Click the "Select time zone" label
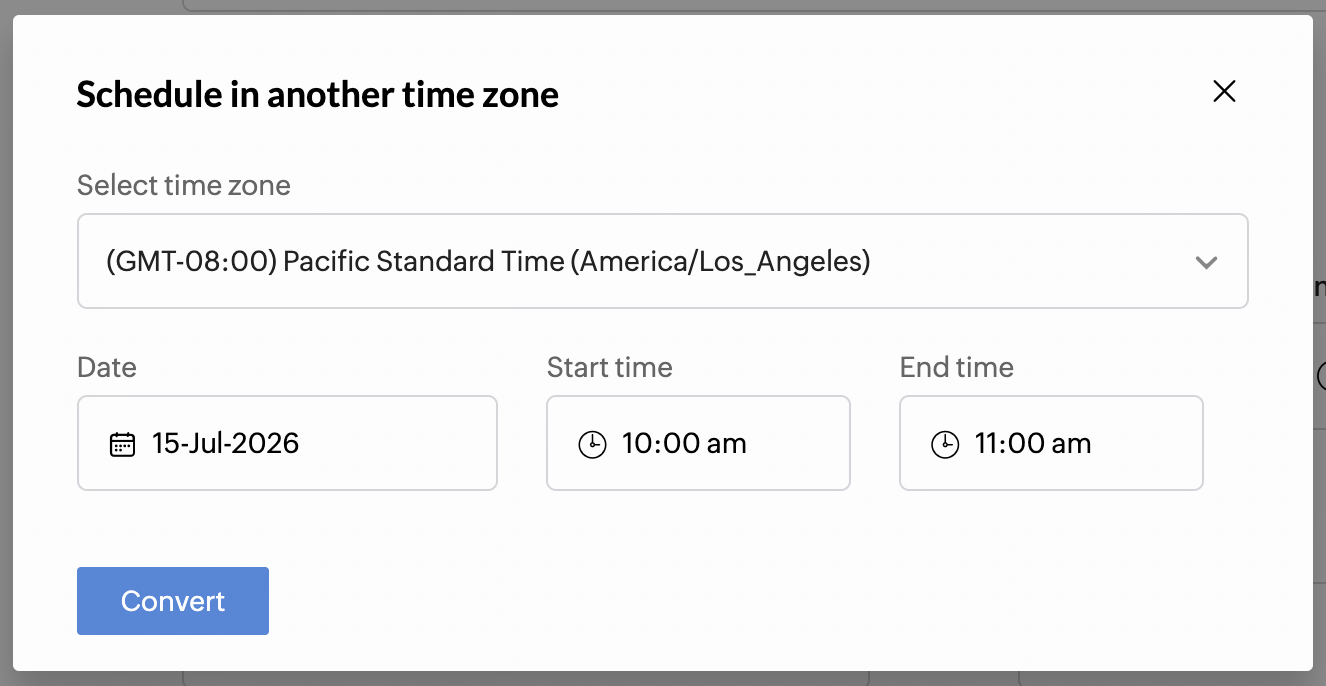1326x686 pixels. click(184, 185)
